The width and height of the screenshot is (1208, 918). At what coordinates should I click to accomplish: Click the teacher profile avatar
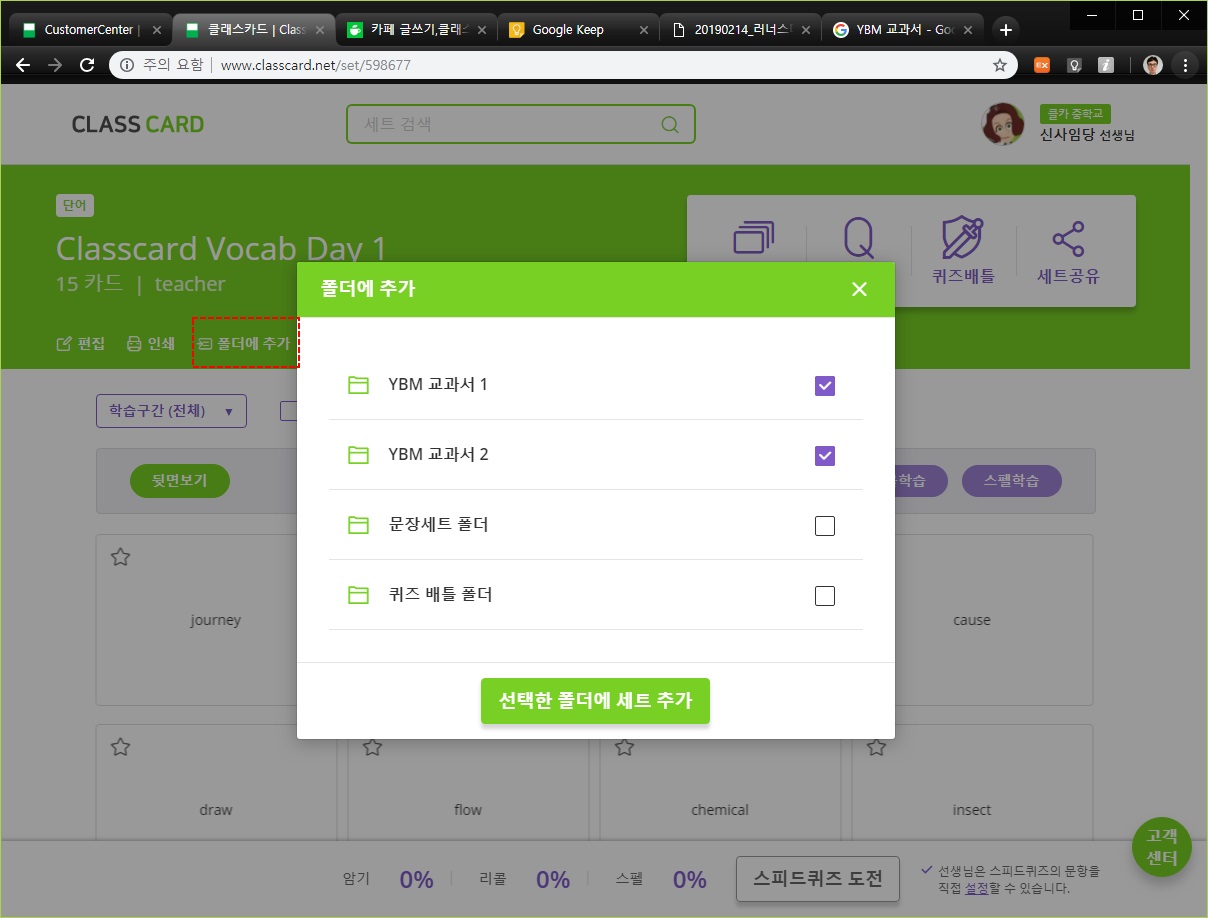(x=1003, y=124)
